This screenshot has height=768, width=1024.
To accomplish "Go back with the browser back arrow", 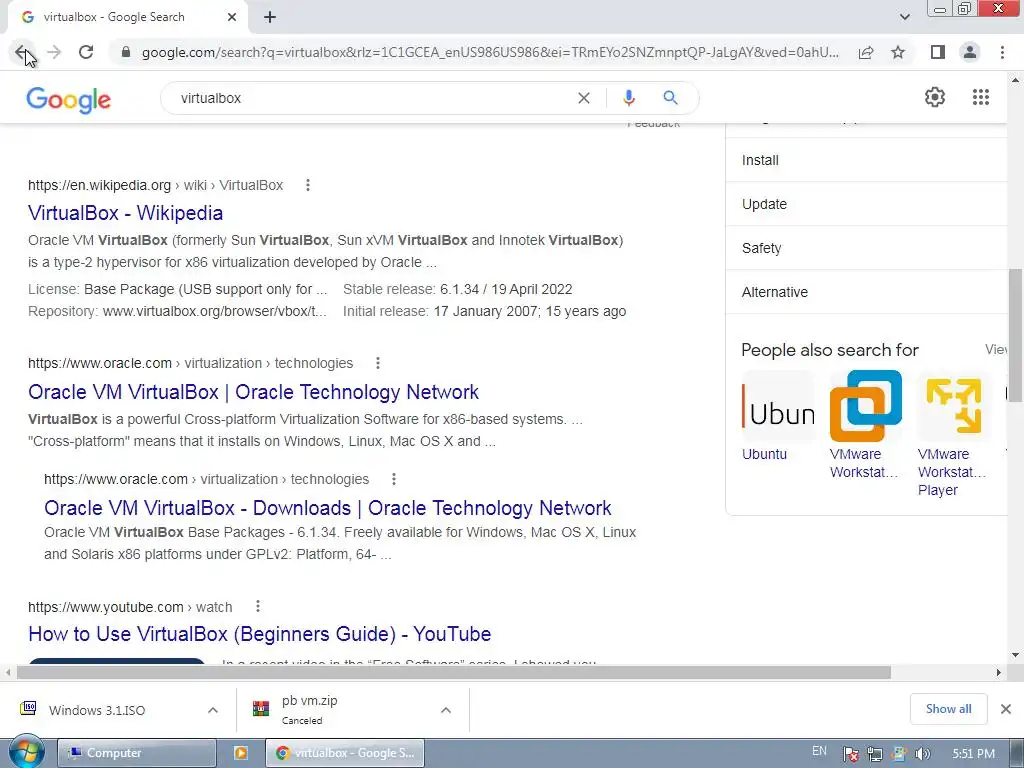I will click(21, 52).
